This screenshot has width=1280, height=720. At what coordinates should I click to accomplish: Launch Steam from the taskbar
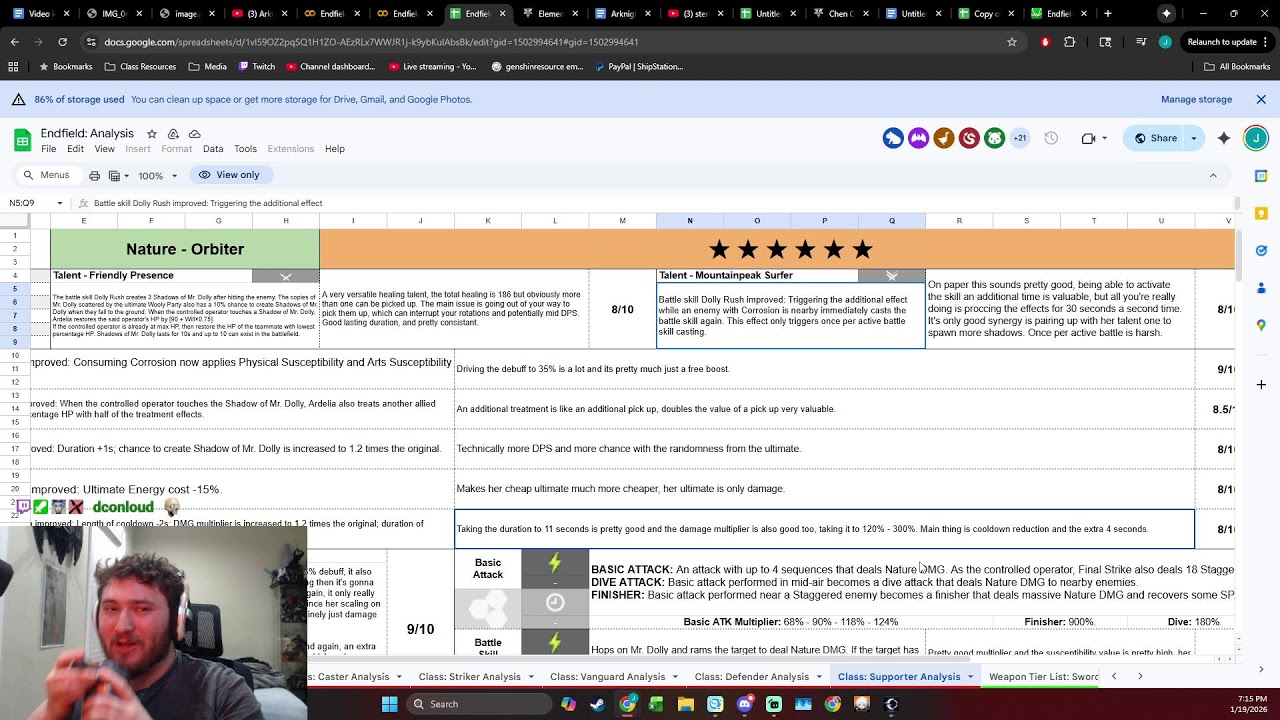pyautogui.click(x=597, y=704)
